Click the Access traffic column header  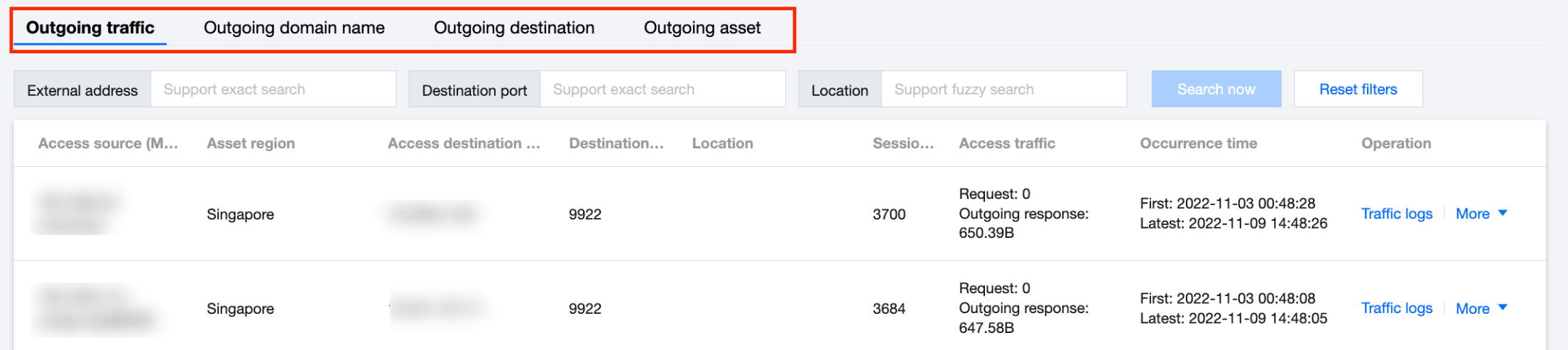(1007, 143)
